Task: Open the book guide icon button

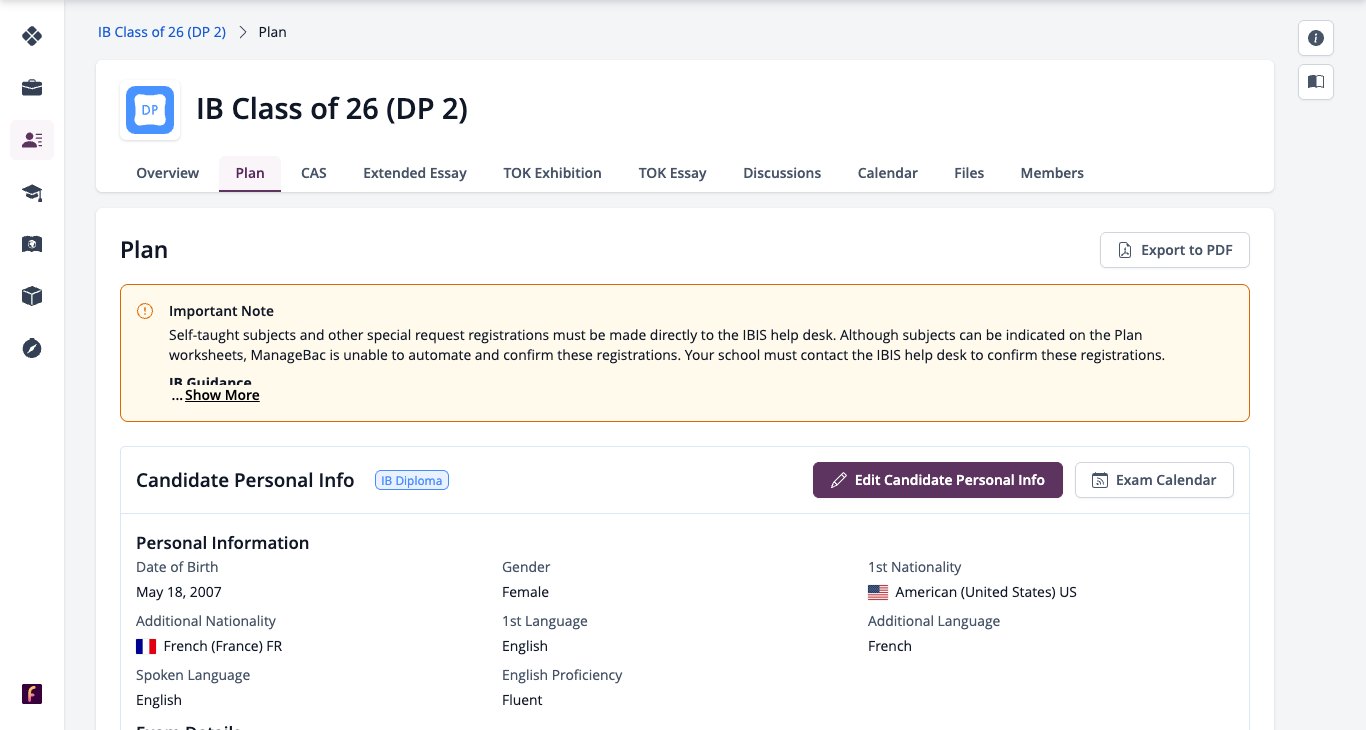Action: coord(1316,82)
